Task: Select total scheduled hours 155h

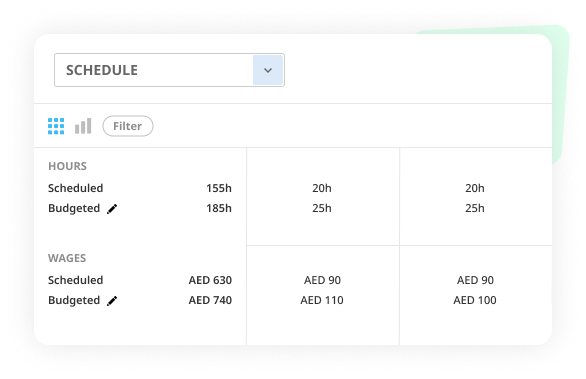Action: click(x=219, y=188)
